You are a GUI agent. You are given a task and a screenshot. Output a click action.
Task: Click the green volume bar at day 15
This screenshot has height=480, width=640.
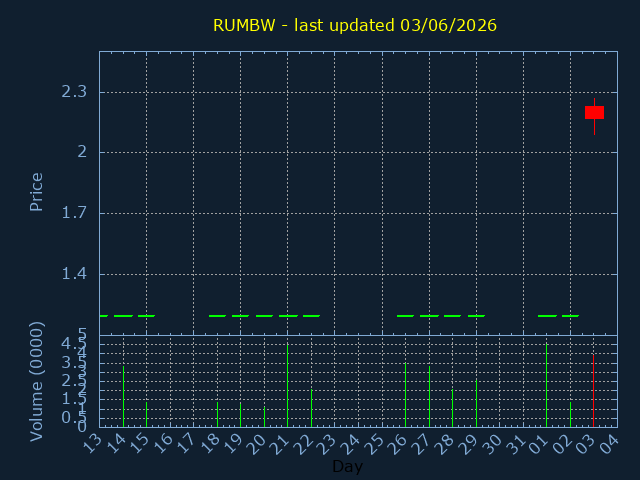[x=147, y=415]
